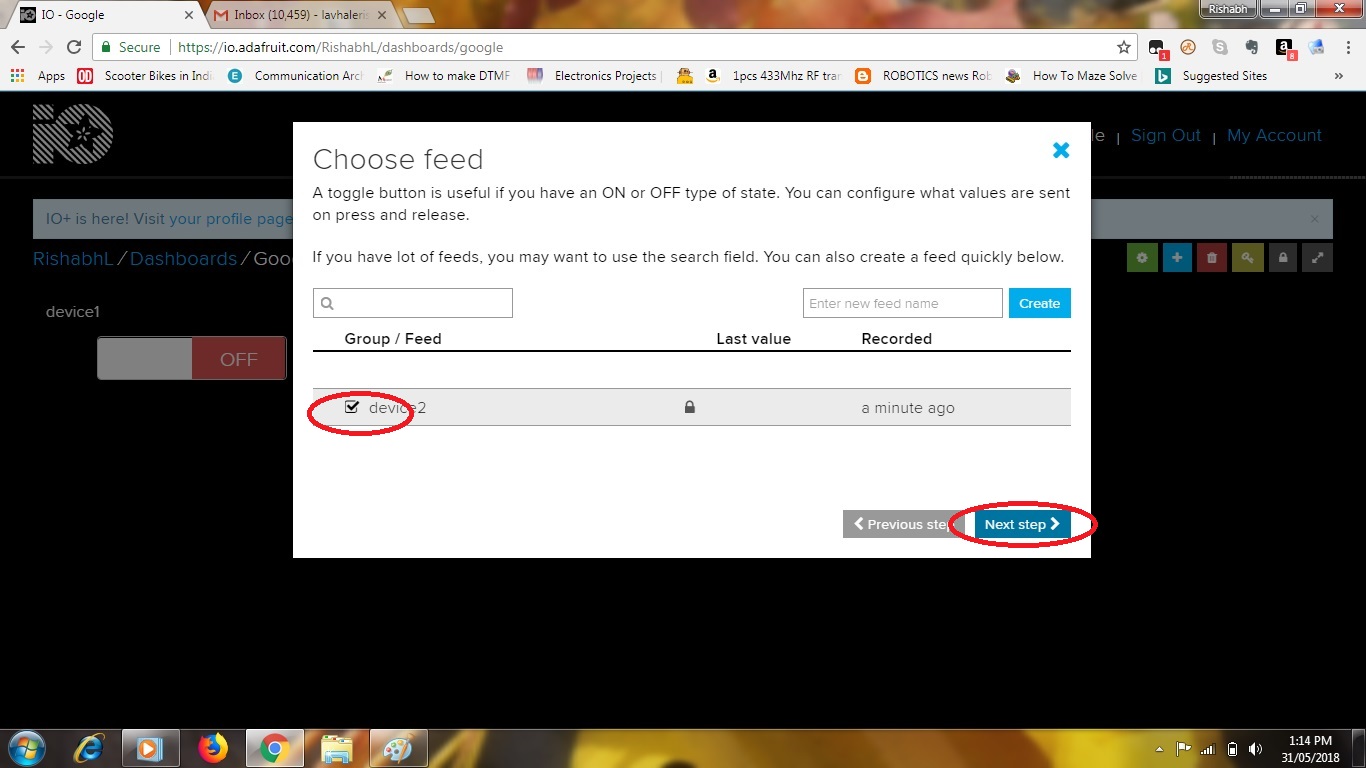
Task: Click the address bar URL
Action: (340, 47)
